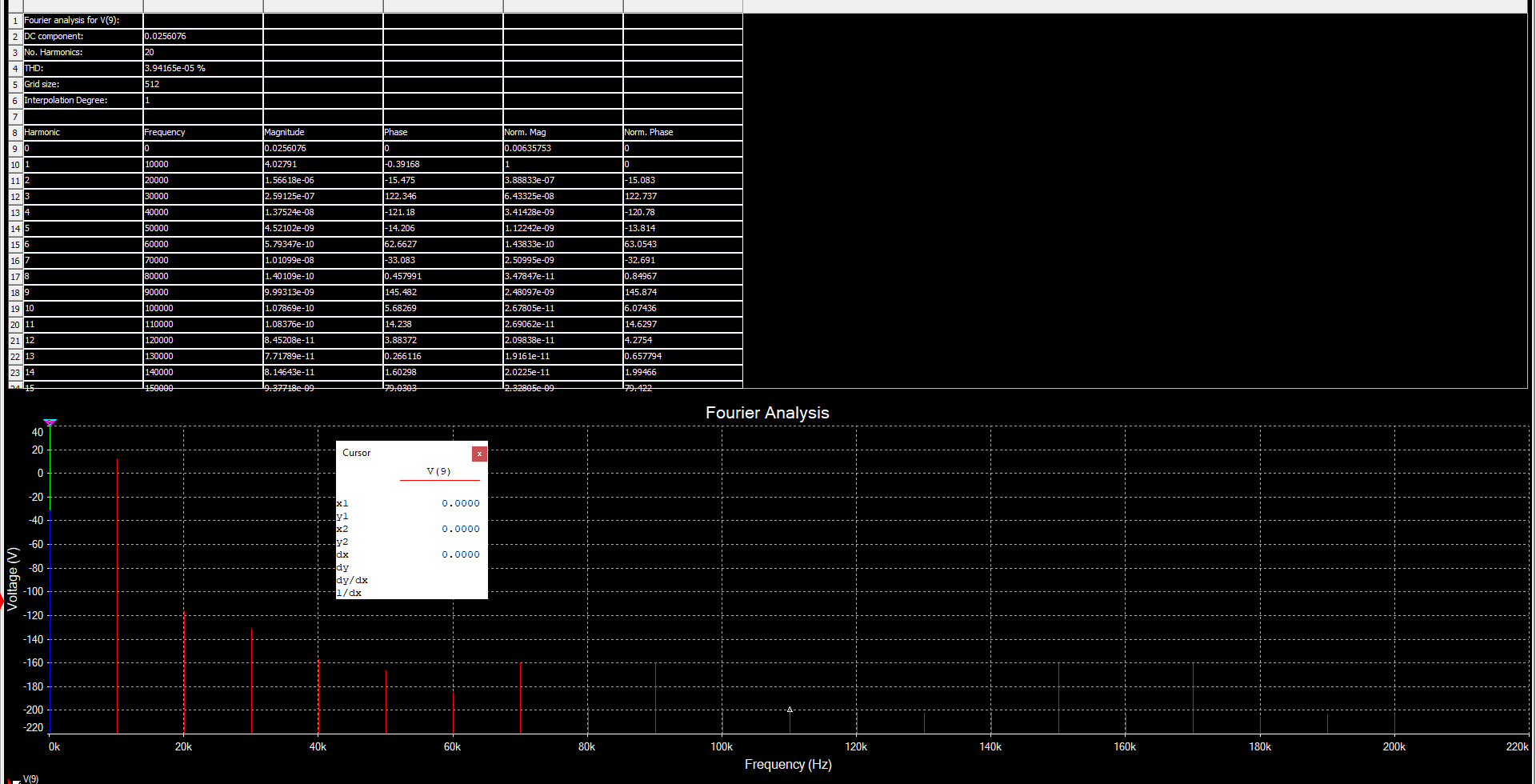Select the Norm. Mag cell 0.00635753
The height and width of the screenshot is (784, 1536).
tap(563, 149)
